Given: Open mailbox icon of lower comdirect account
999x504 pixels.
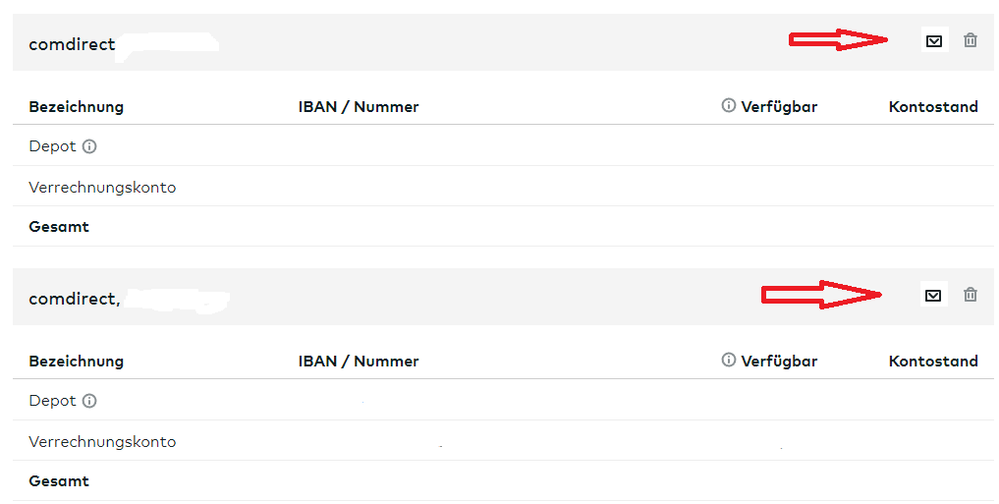Looking at the screenshot, I should 933,295.
